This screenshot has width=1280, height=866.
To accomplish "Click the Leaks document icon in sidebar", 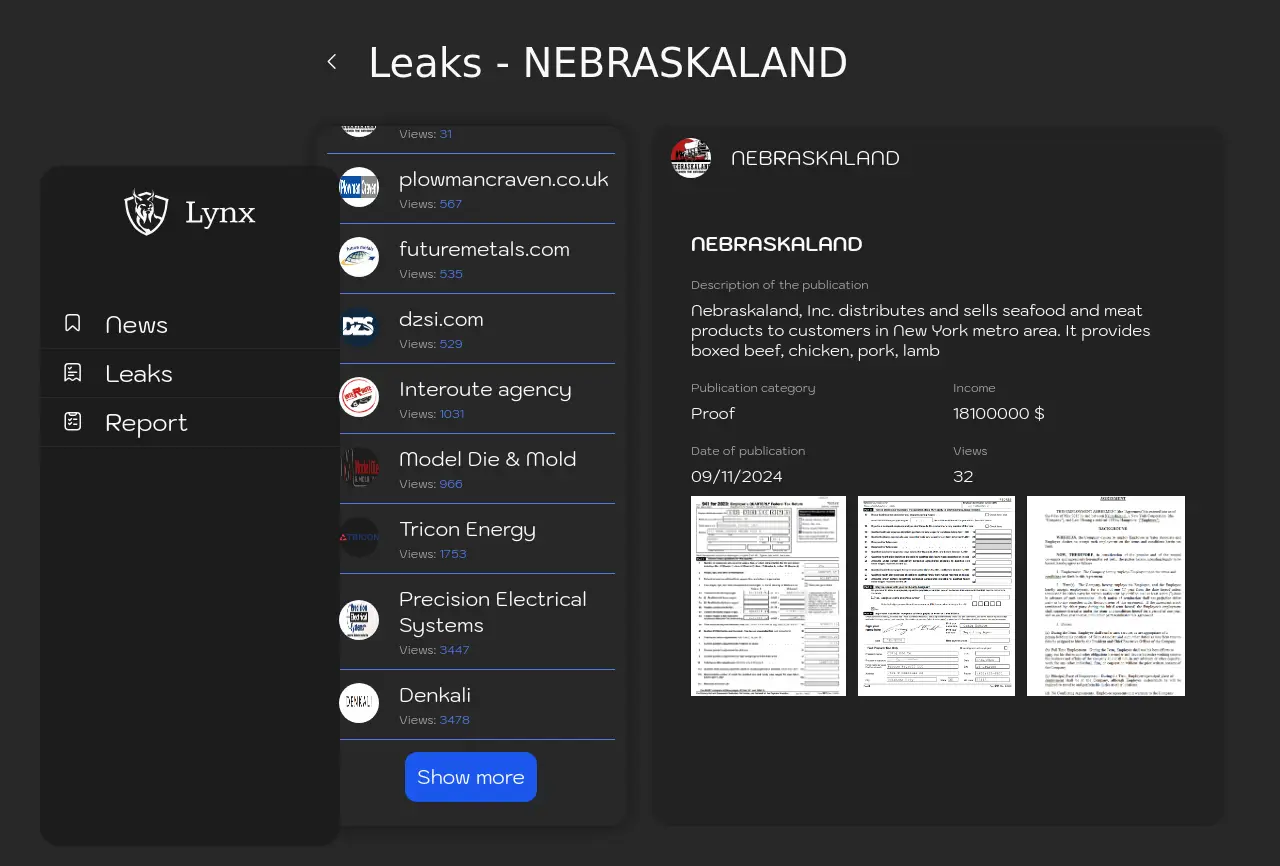I will coord(73,373).
